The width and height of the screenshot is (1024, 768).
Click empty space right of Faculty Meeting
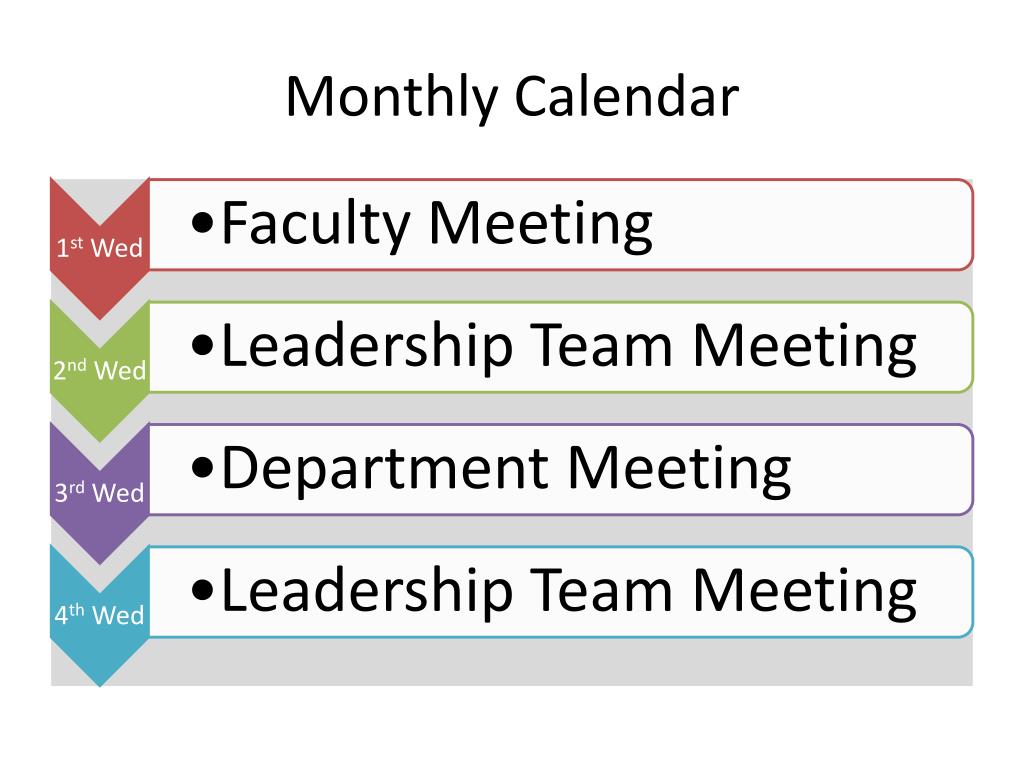[810, 225]
